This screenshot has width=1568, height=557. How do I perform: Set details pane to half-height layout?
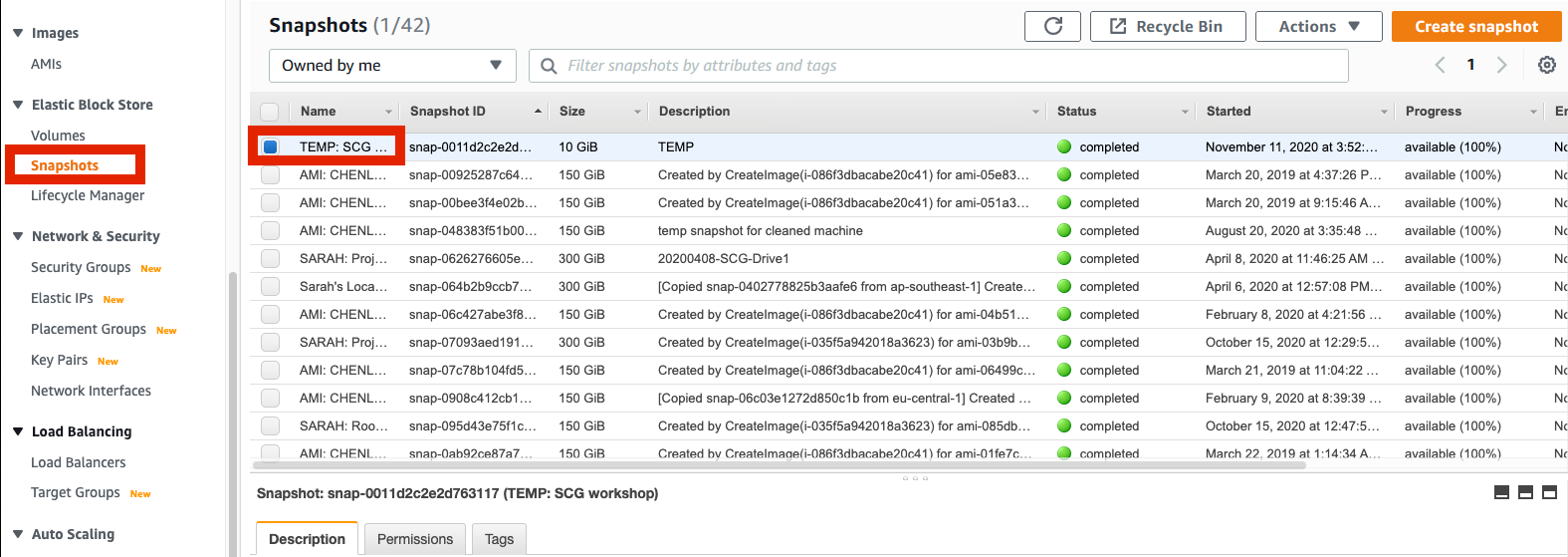1525,492
